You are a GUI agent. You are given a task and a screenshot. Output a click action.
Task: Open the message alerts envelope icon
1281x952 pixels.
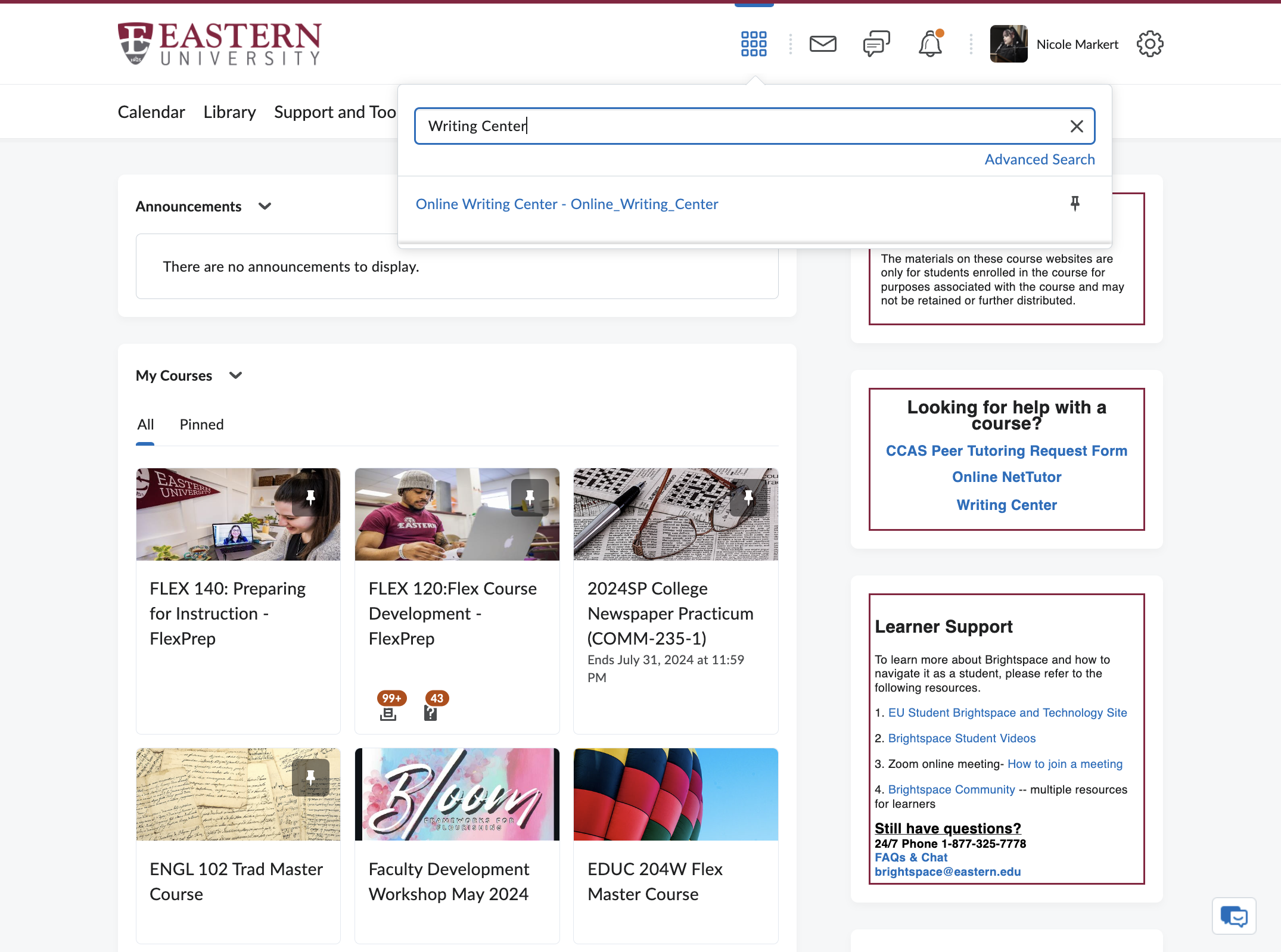tap(823, 44)
